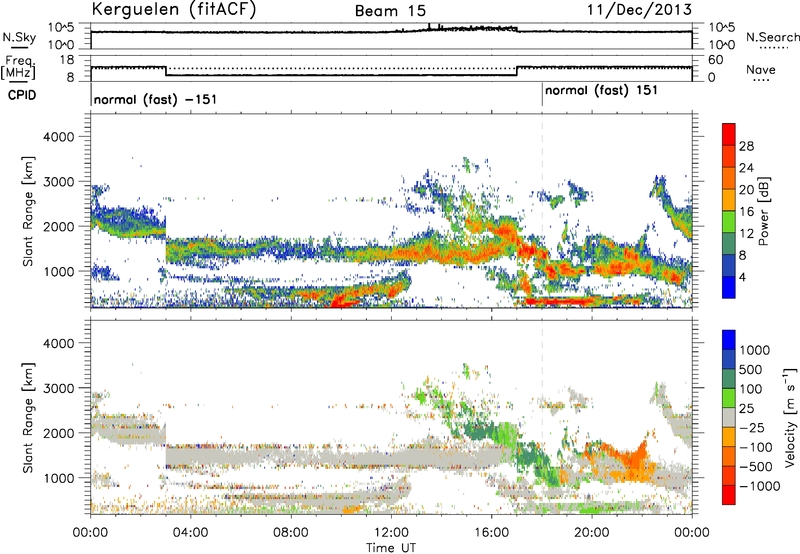
Task: Click the '-500' label on Velocity color bar
Action: 756,467
